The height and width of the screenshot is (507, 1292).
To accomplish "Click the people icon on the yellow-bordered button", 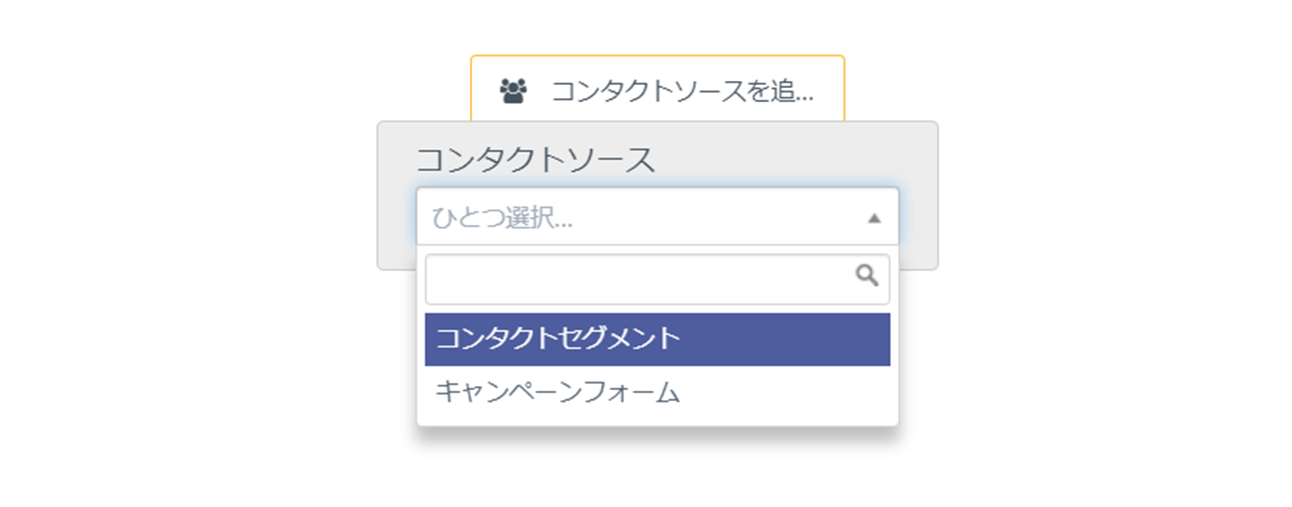I will (513, 92).
